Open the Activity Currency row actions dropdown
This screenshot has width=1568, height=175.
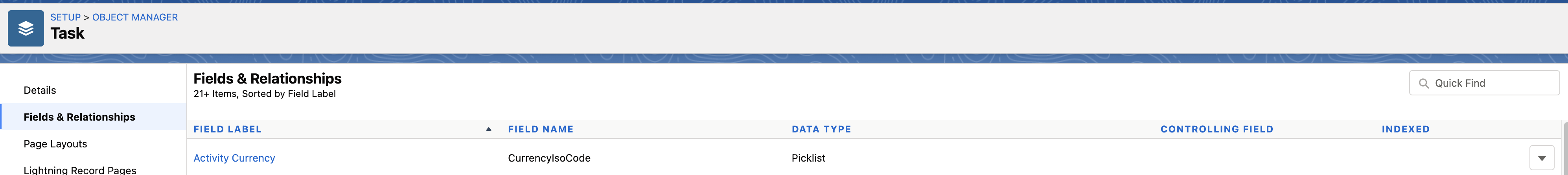1541,158
